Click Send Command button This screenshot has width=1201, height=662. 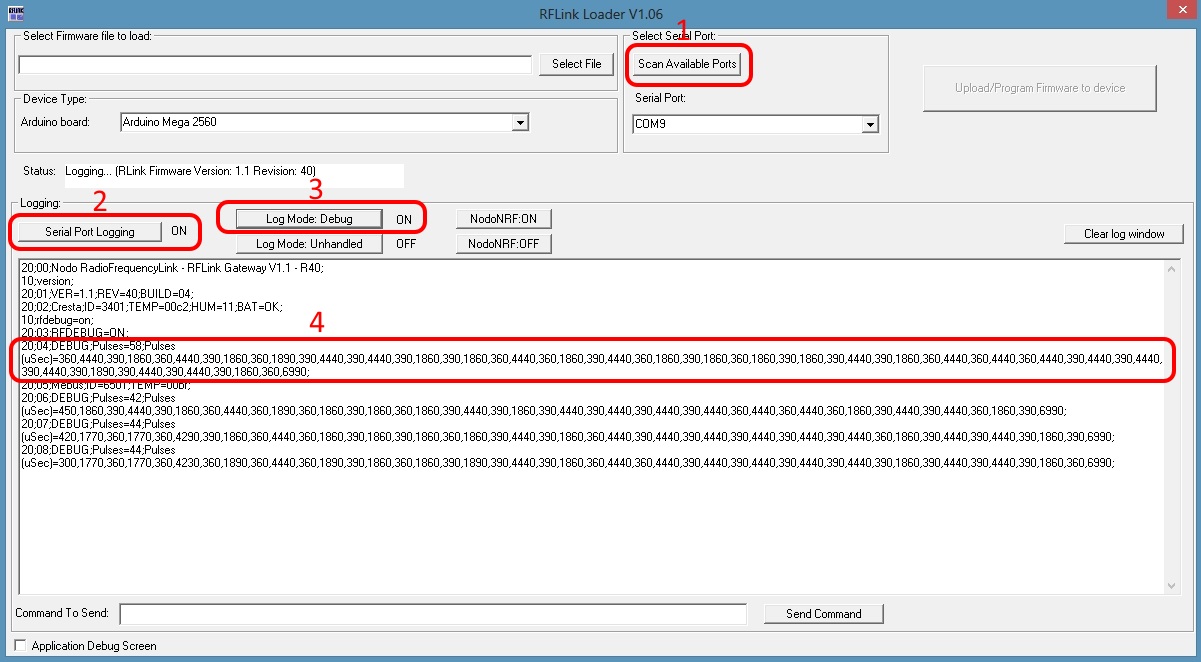tap(823, 613)
